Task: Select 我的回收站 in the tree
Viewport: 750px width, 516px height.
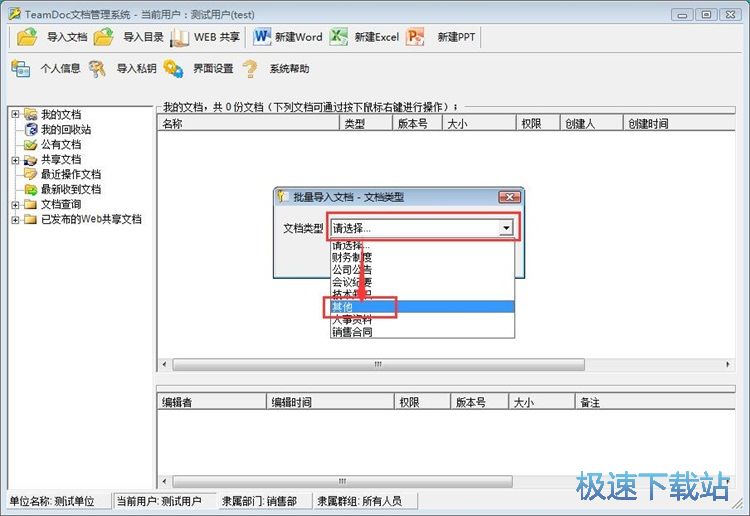Action: click(x=66, y=130)
